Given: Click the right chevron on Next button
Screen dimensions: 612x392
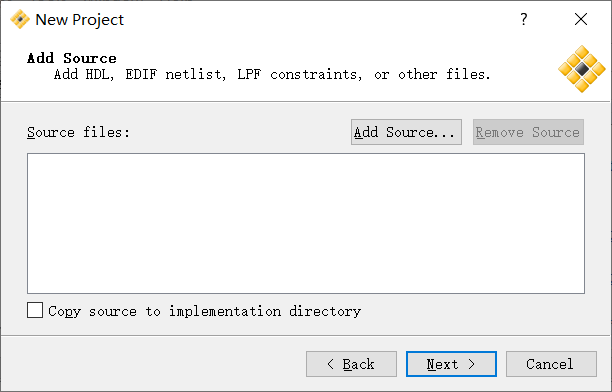Looking at the screenshot, I should [471, 364].
